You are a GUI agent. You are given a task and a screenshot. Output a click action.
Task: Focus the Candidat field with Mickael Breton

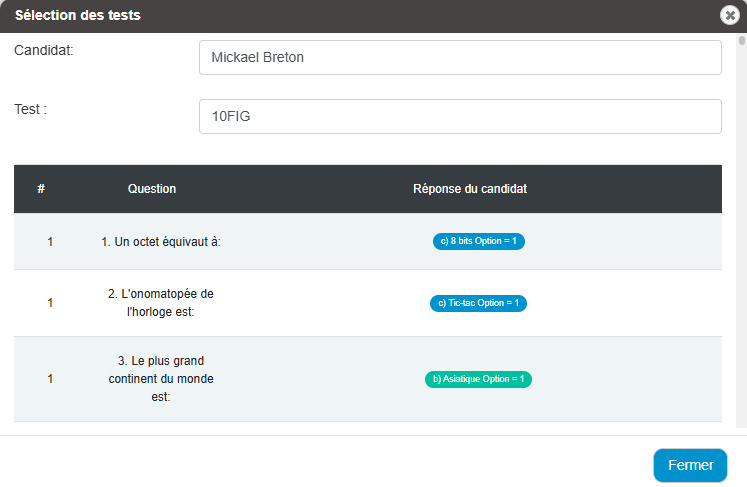pos(460,58)
